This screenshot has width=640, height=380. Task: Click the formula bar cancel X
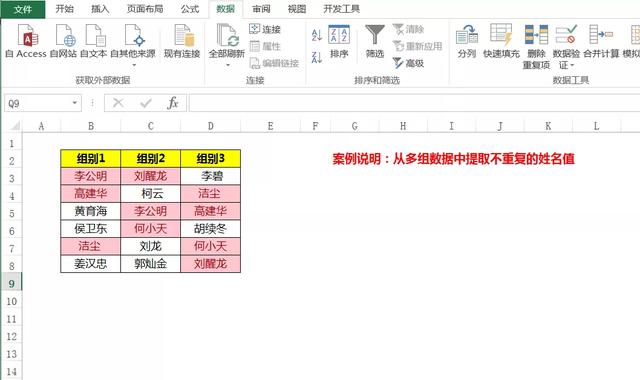click(x=118, y=103)
